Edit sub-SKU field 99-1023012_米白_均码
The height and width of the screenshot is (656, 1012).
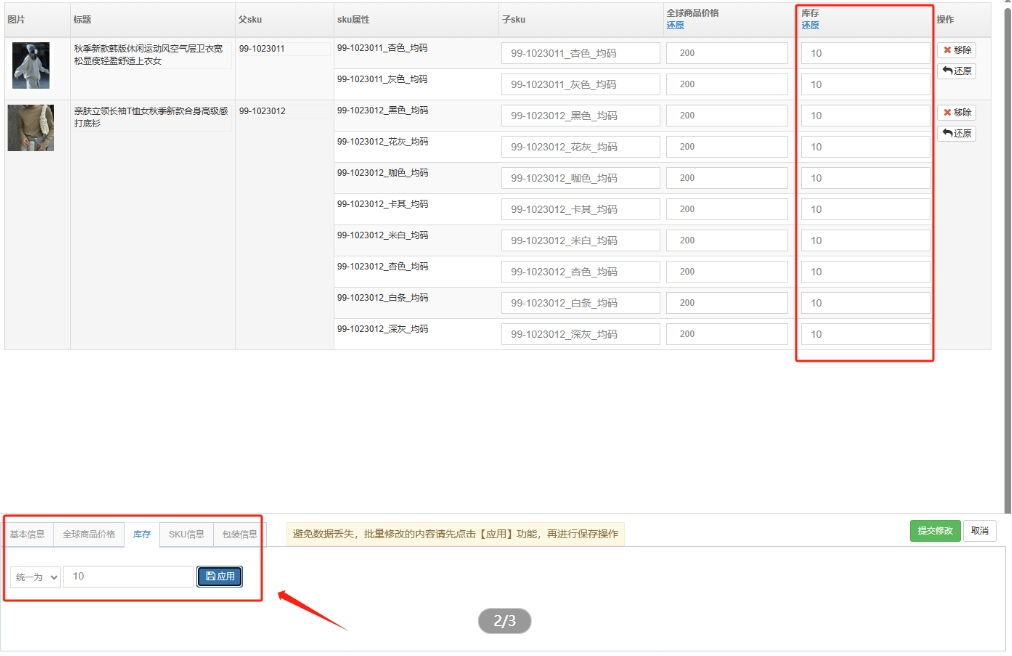click(x=580, y=240)
